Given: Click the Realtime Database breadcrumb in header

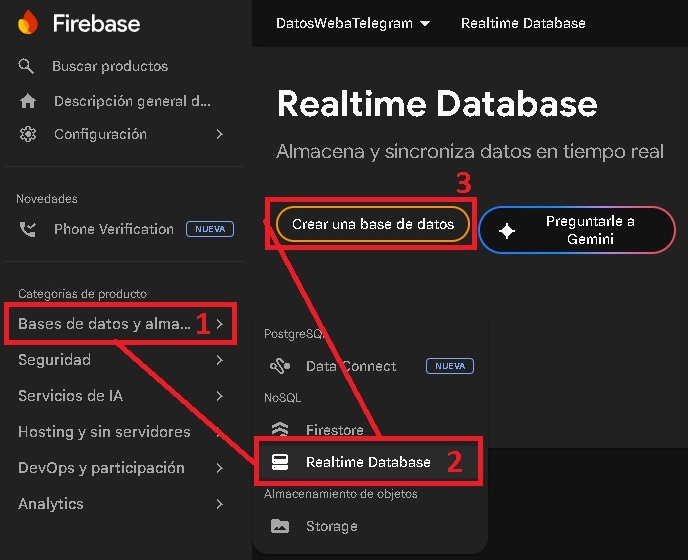Looking at the screenshot, I should coord(523,23).
